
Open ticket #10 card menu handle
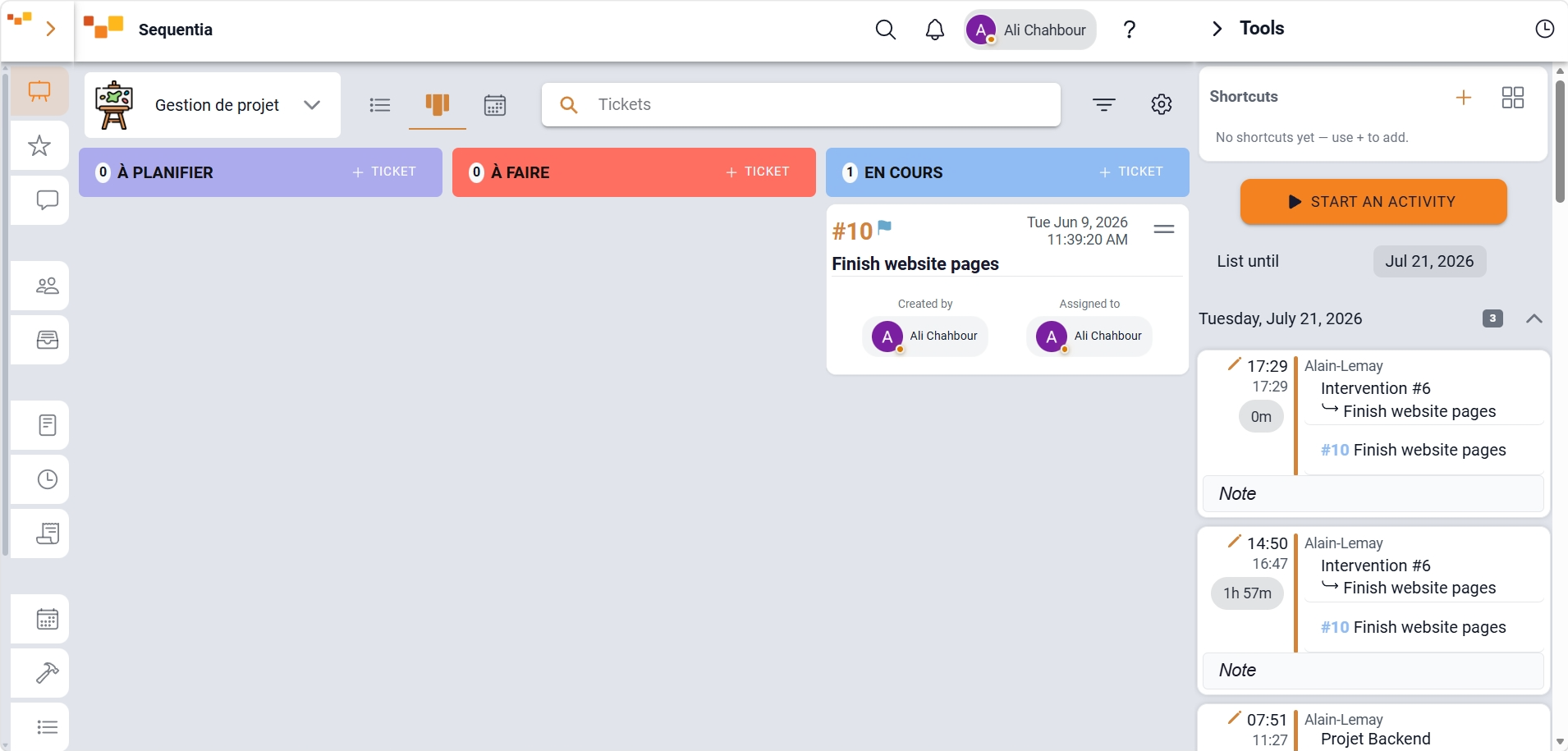click(1164, 229)
